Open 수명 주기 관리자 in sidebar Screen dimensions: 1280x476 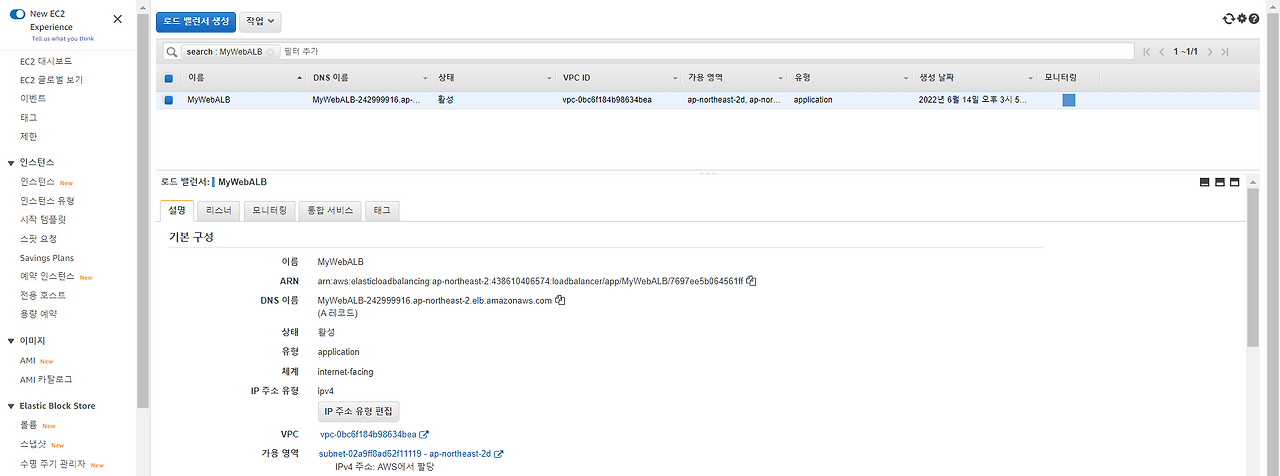(x=53, y=465)
